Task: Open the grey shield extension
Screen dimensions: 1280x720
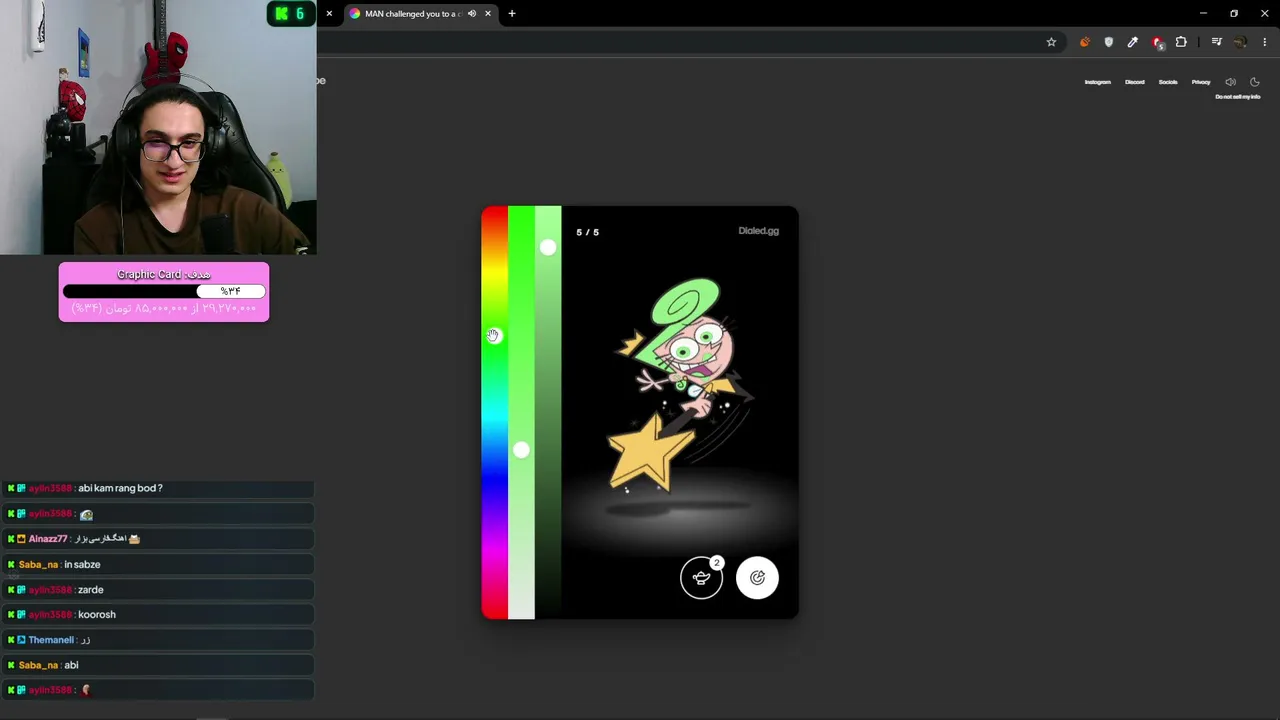Action: tap(1108, 42)
